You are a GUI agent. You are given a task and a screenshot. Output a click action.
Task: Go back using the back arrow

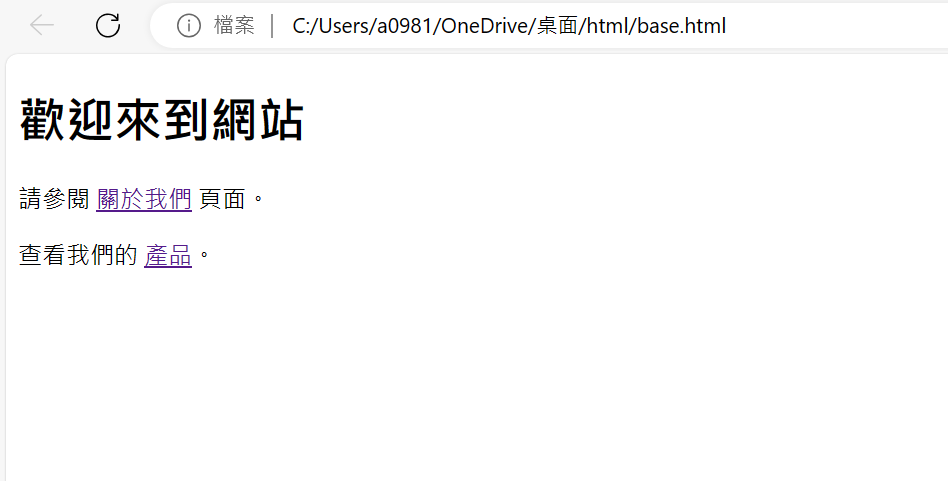pos(42,25)
